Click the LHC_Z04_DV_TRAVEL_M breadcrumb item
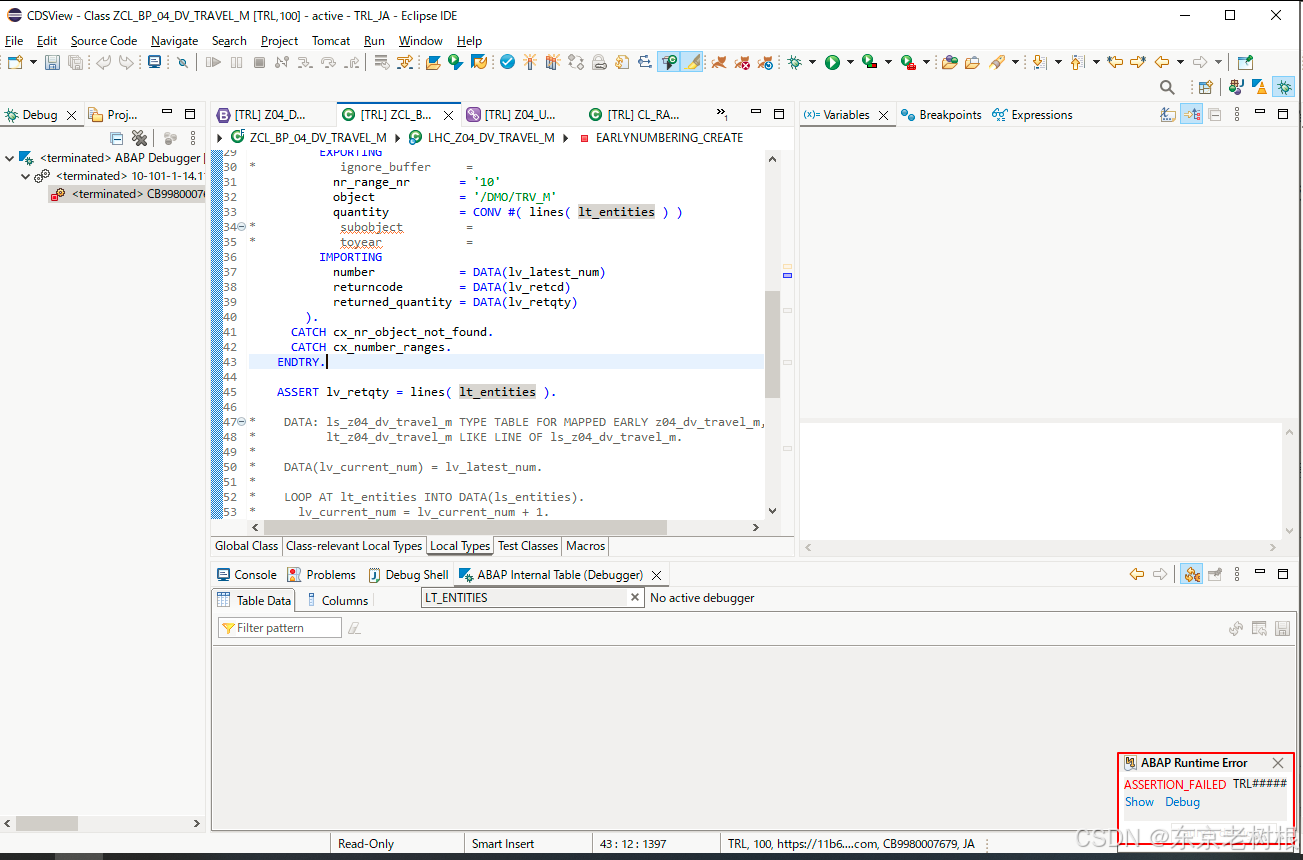Image resolution: width=1303 pixels, height=860 pixels. click(491, 137)
